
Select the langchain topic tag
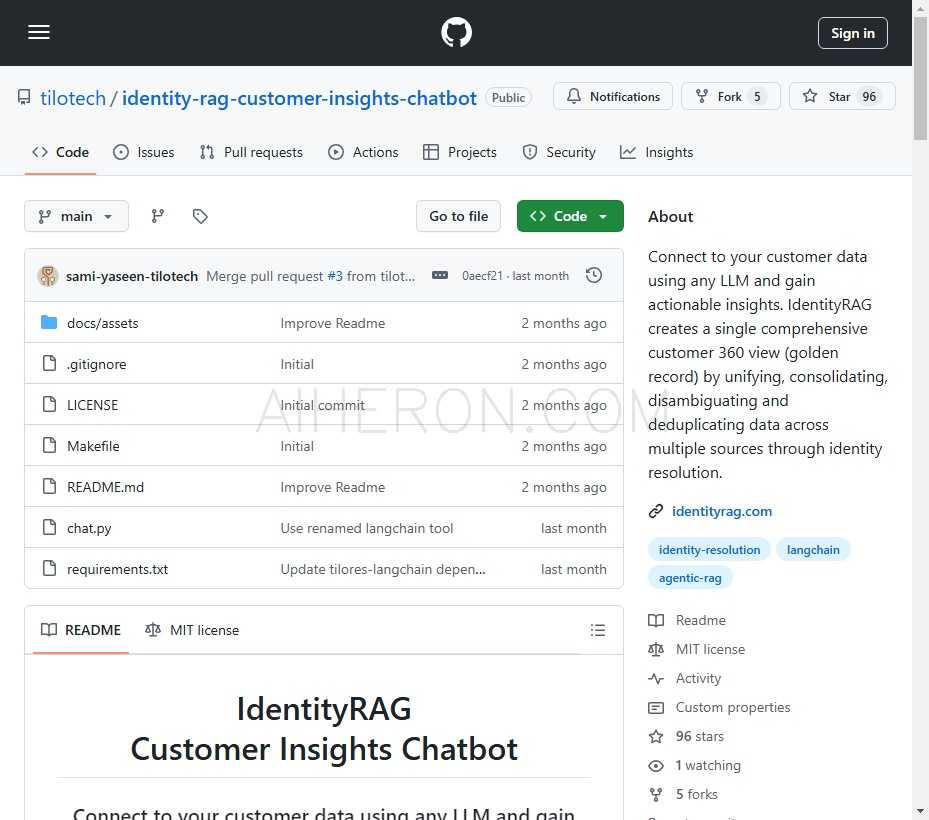(x=813, y=550)
